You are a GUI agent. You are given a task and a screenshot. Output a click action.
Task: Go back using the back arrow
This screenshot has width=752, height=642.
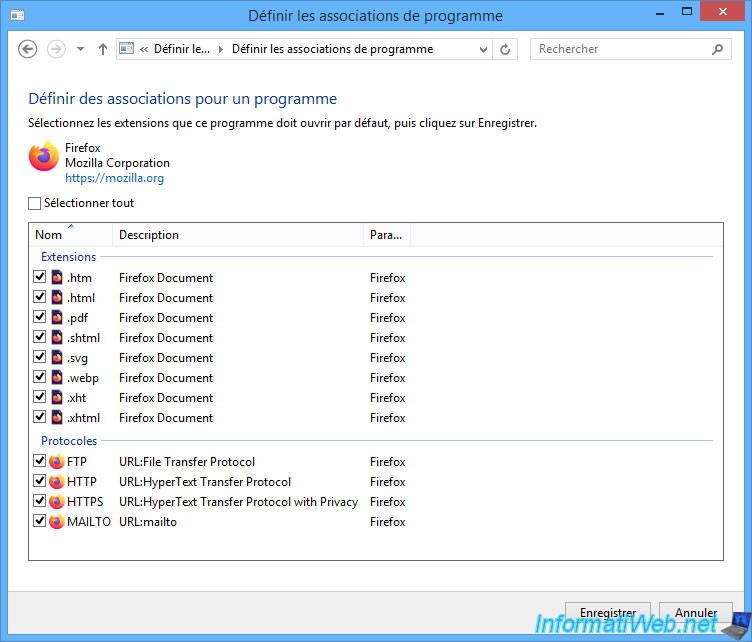coord(27,49)
